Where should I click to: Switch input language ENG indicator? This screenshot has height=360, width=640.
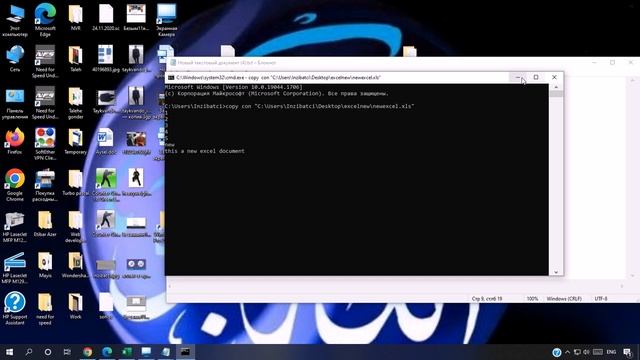pyautogui.click(x=611, y=352)
